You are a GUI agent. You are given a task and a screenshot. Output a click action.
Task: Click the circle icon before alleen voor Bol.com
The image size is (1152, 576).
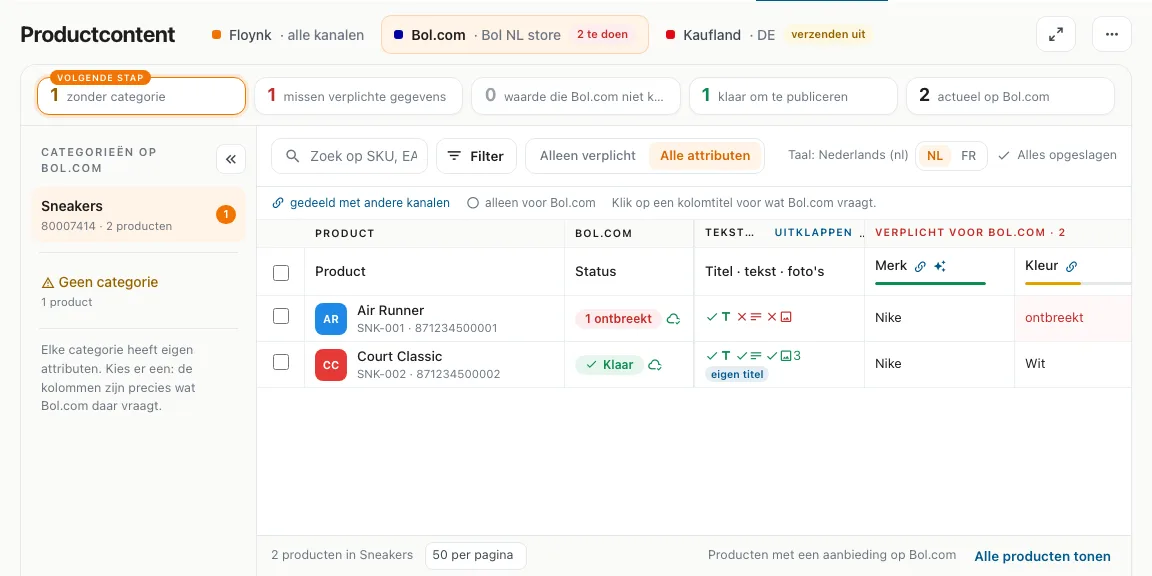[473, 203]
